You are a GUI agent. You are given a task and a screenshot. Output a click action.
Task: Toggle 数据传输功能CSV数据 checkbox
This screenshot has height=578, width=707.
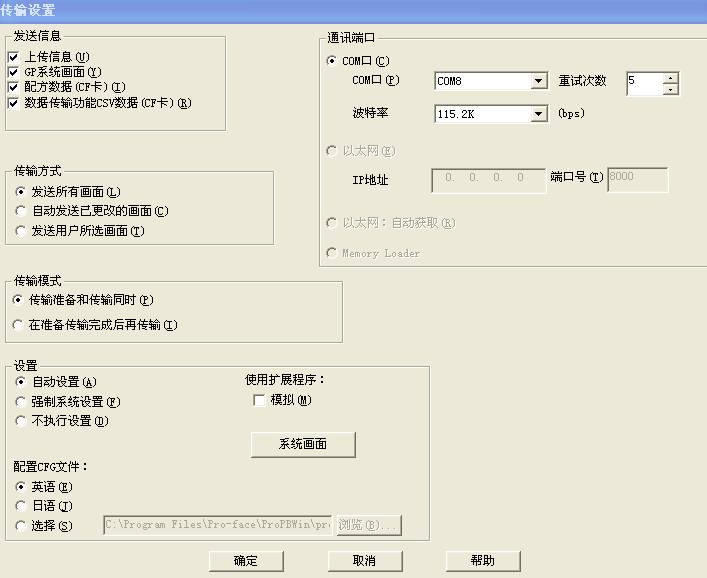[13, 102]
